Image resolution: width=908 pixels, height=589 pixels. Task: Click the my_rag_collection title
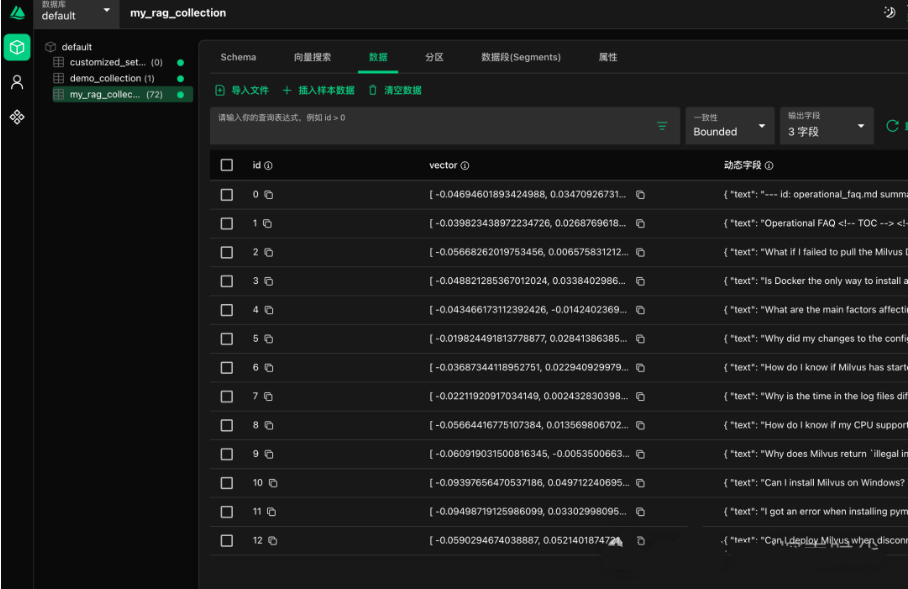178,13
